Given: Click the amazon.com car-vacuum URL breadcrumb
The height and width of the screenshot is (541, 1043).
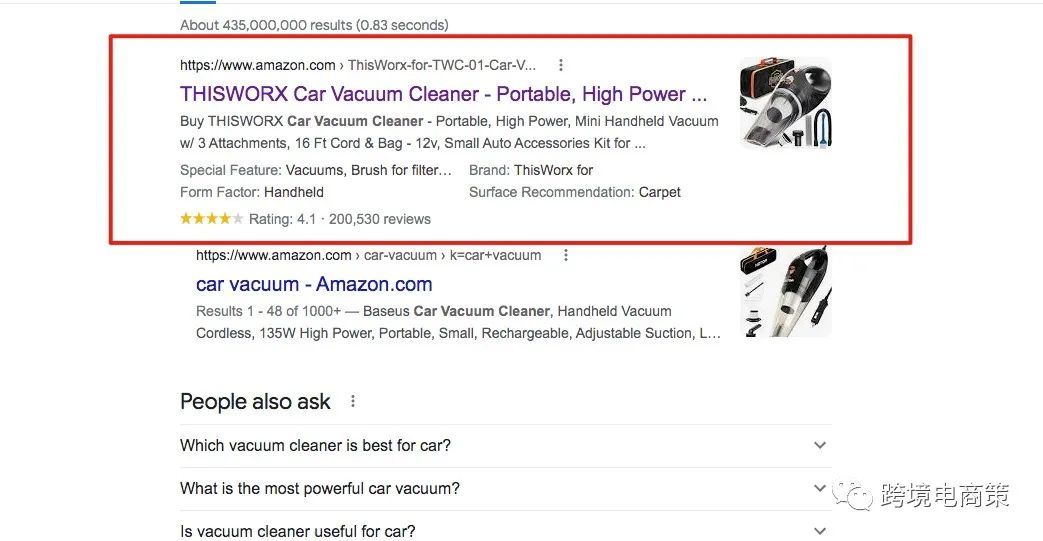Looking at the screenshot, I should point(369,255).
